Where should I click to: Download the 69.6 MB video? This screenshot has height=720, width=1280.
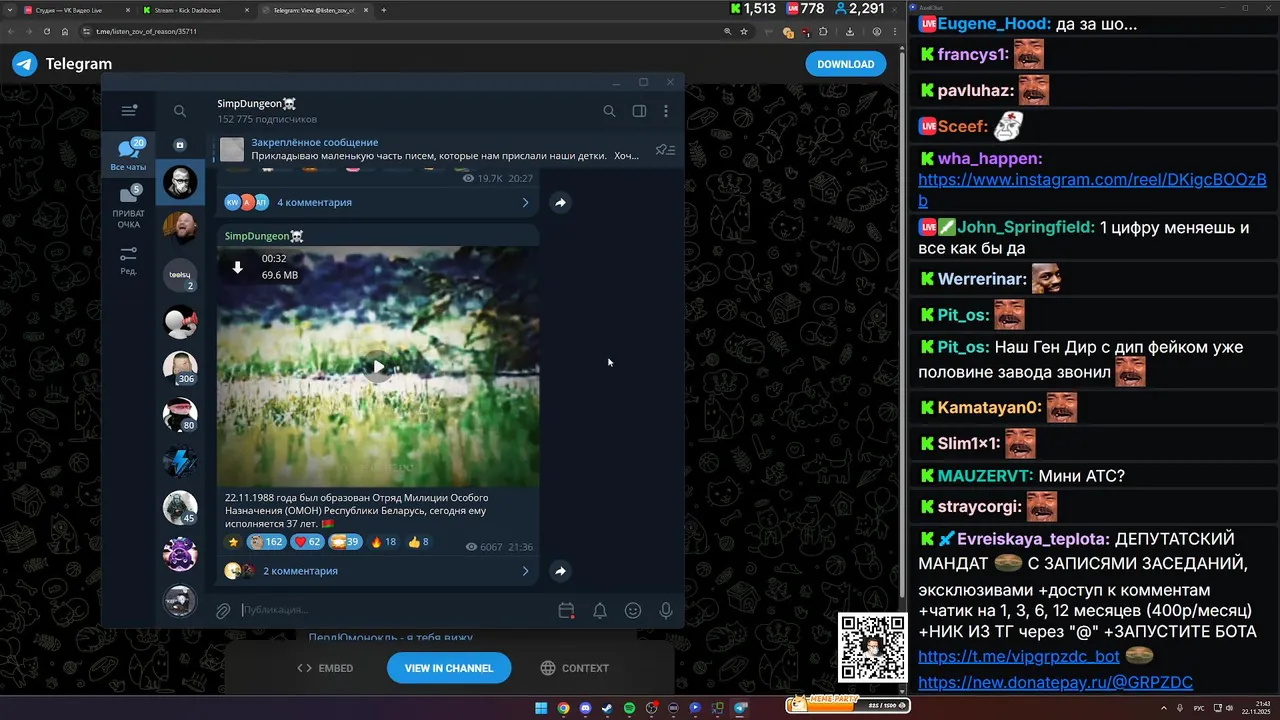point(238,267)
